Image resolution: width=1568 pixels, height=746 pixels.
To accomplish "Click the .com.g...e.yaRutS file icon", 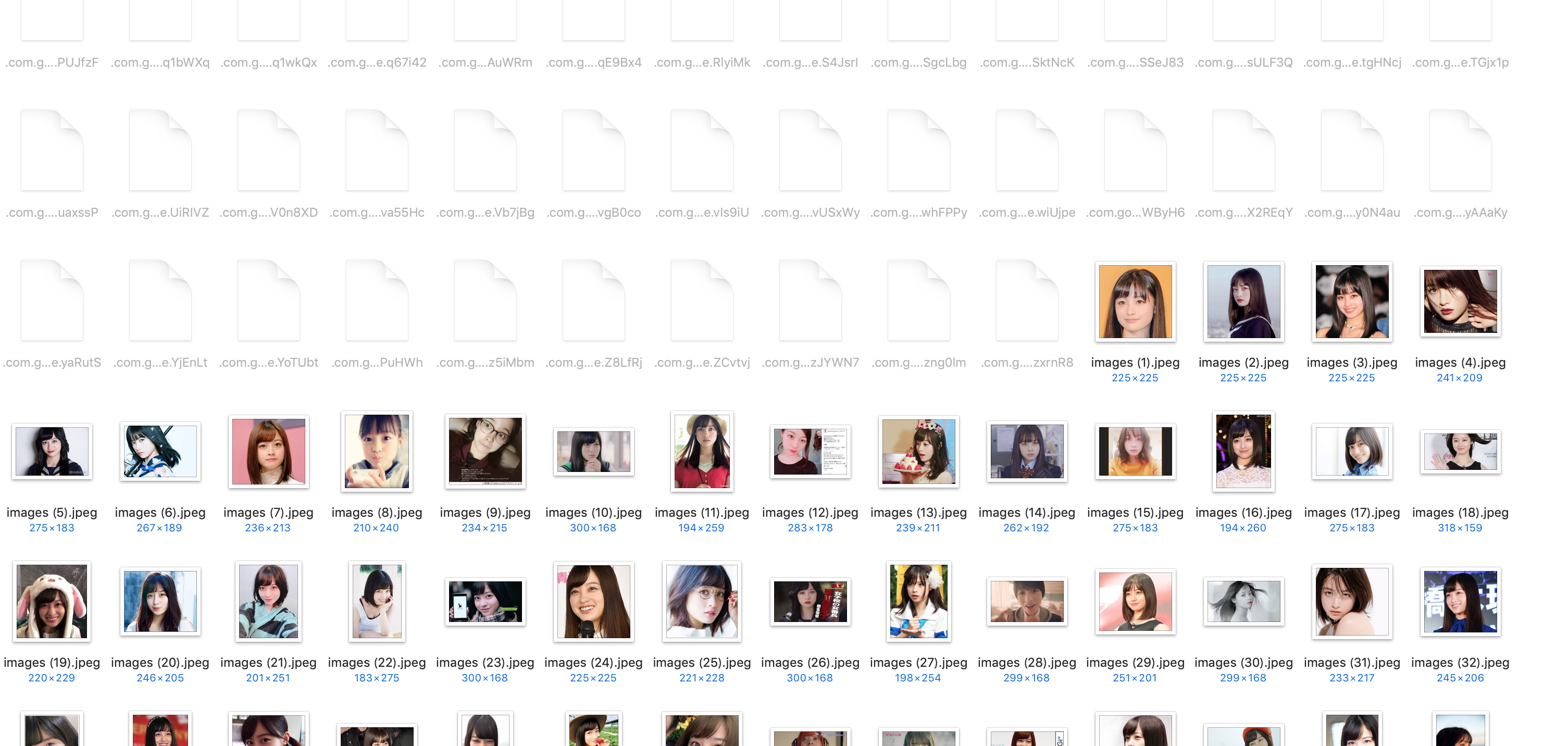I will (x=52, y=301).
